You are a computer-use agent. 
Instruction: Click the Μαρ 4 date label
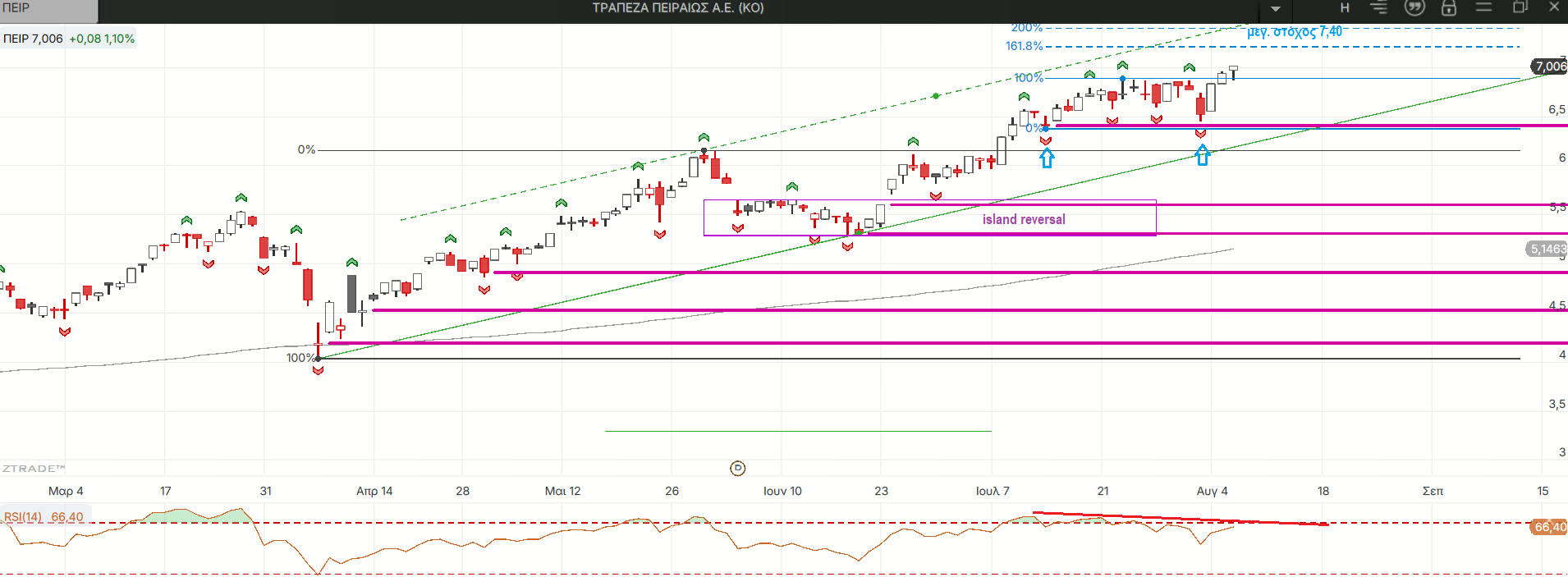coord(66,491)
